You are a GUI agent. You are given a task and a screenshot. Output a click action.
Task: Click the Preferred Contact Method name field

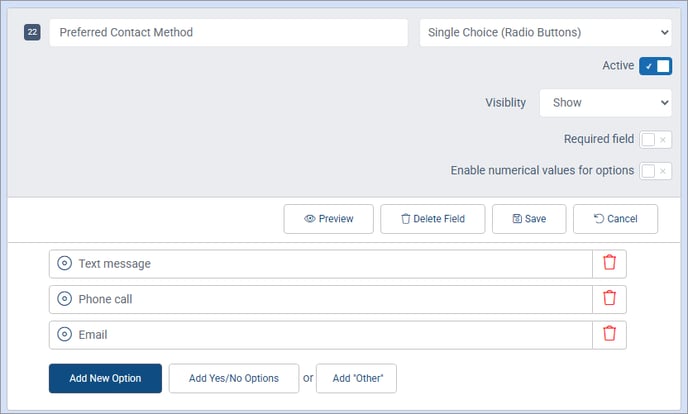(x=228, y=33)
